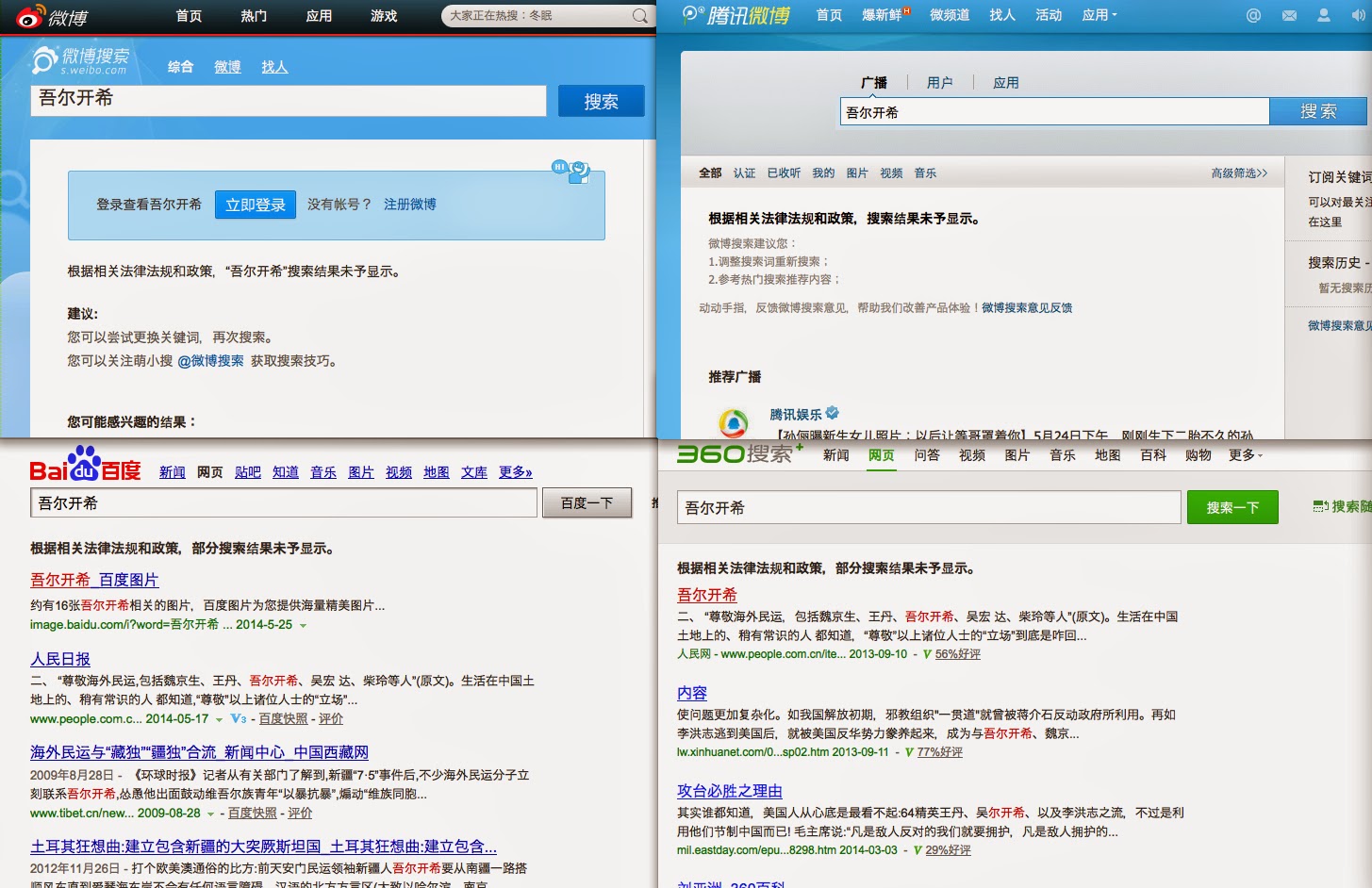Open the 人民日报 result on Baidu

pyautogui.click(x=60, y=659)
